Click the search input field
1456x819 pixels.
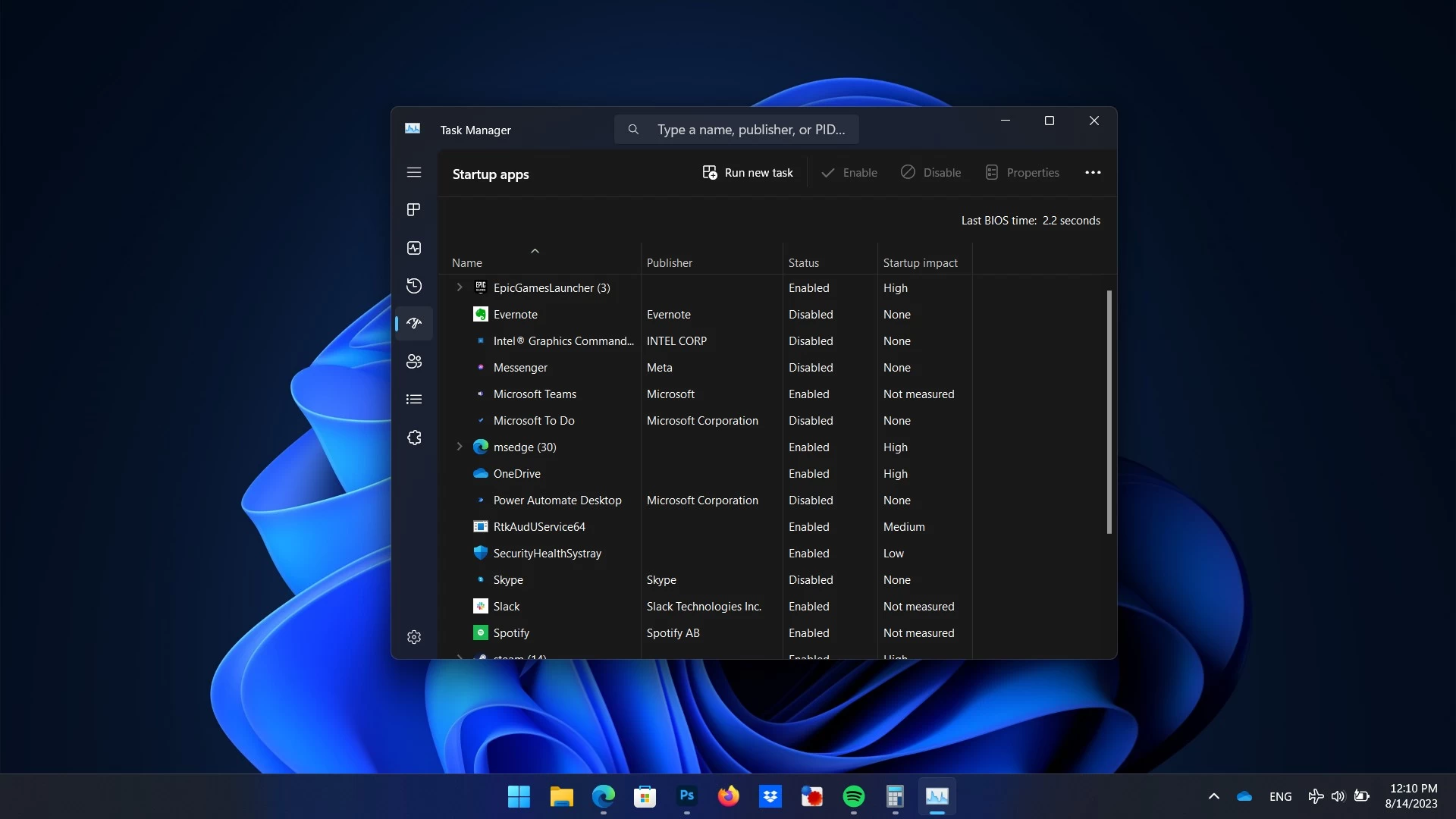[x=736, y=130]
